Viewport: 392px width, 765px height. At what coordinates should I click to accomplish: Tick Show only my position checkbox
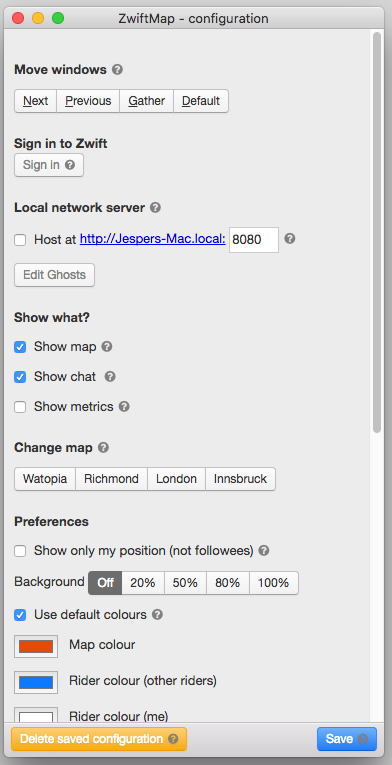click(x=20, y=551)
